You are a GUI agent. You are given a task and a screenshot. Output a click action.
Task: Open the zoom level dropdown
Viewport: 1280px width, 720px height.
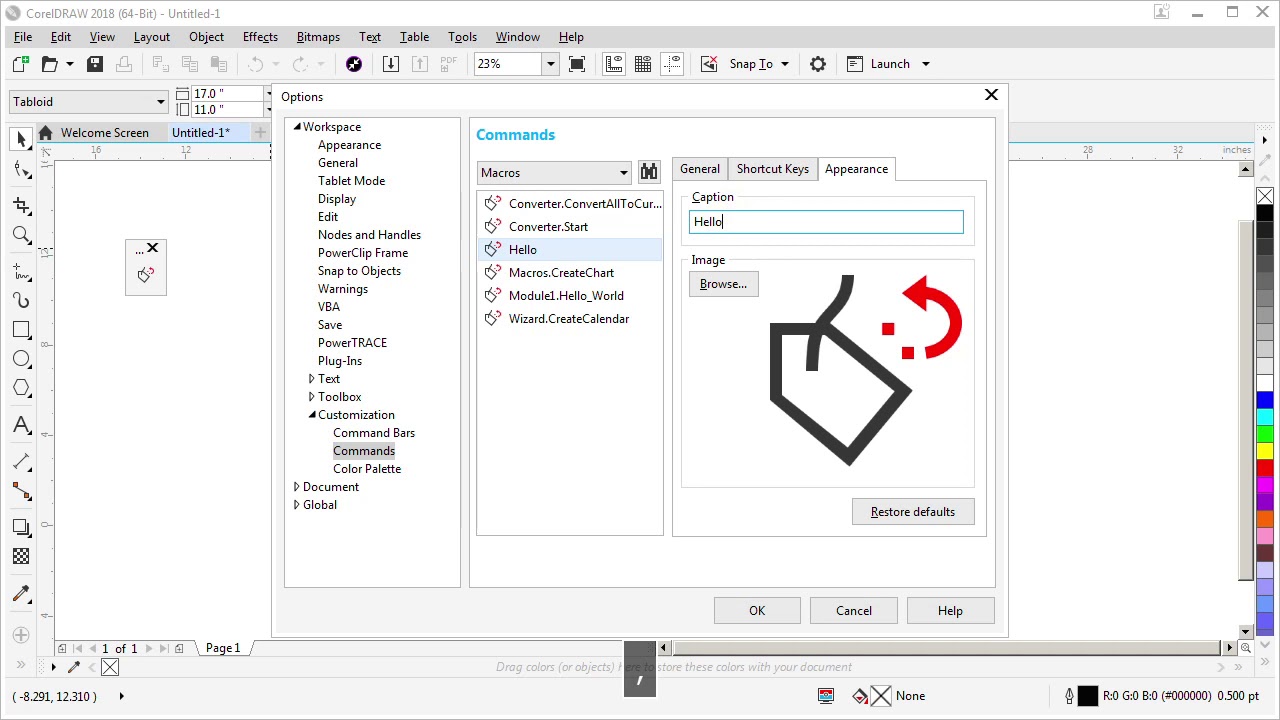(x=549, y=64)
